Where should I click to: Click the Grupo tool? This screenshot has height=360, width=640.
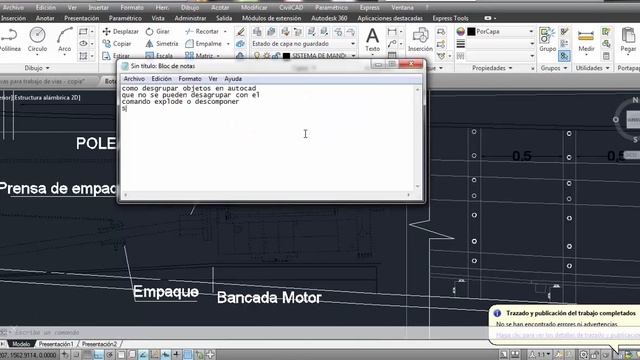(x=547, y=40)
